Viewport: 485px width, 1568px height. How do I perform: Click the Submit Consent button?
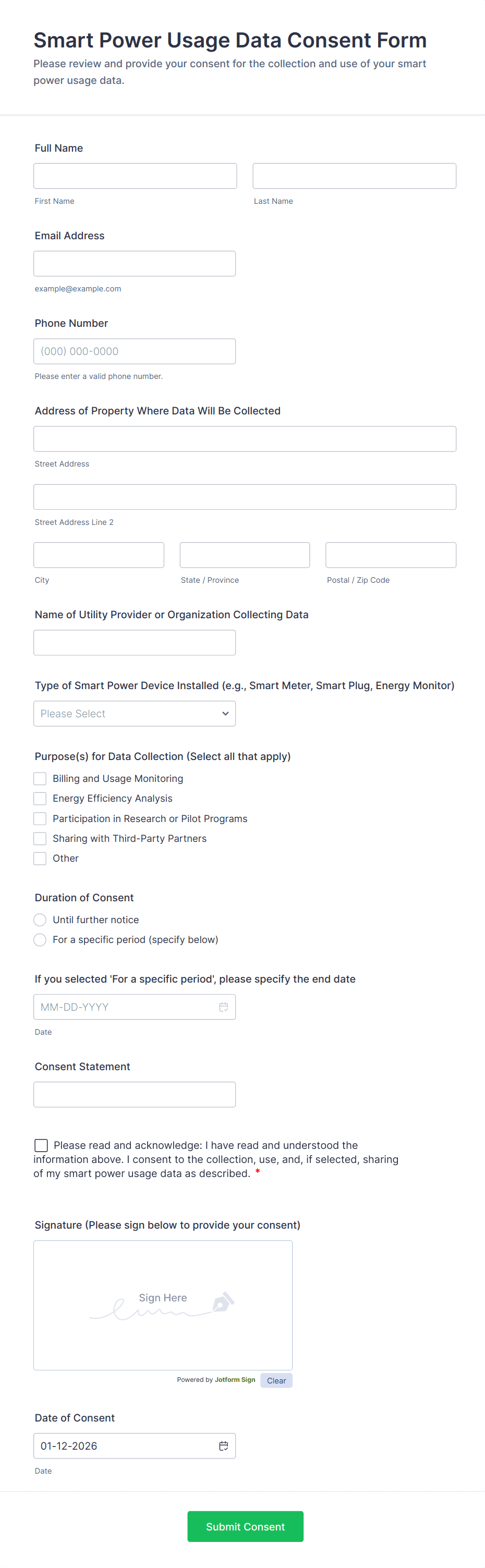(x=245, y=1526)
